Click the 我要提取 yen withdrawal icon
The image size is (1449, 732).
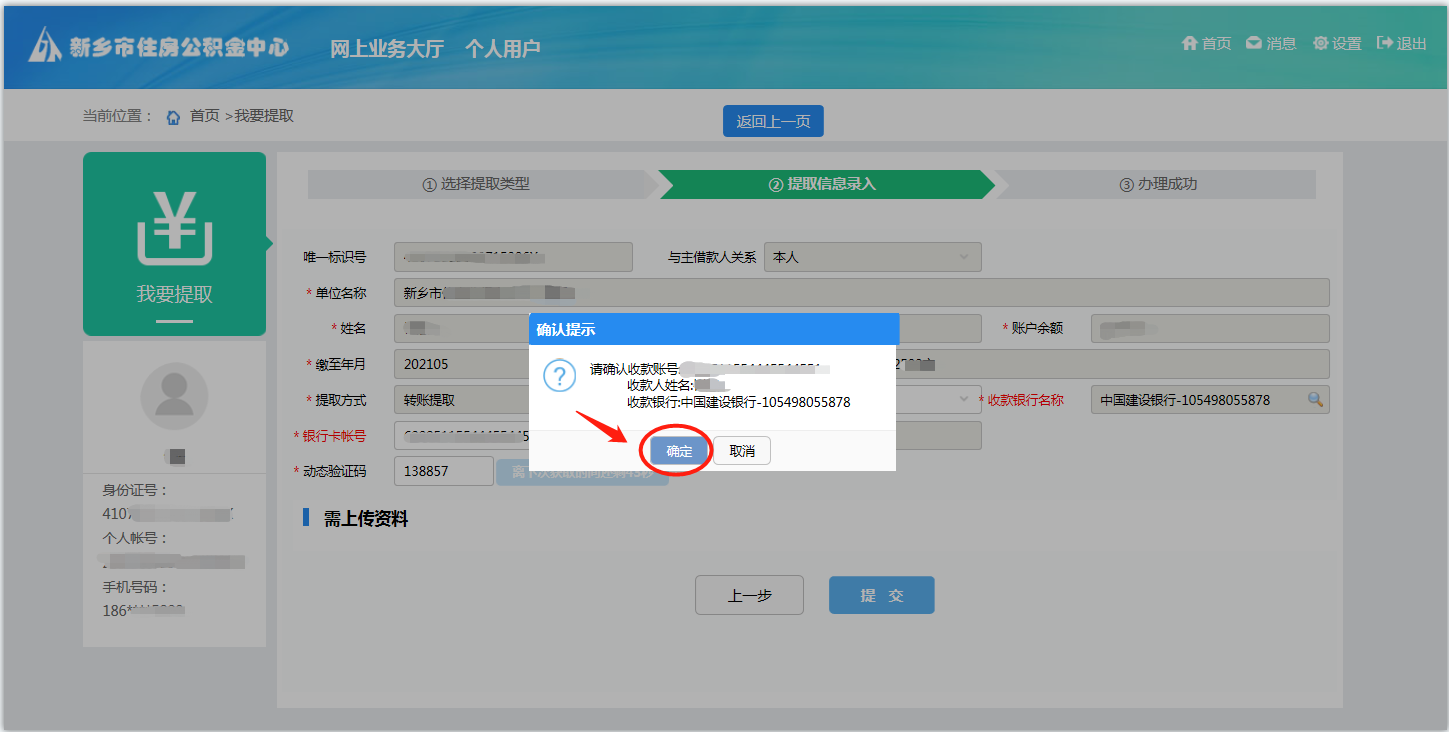174,228
